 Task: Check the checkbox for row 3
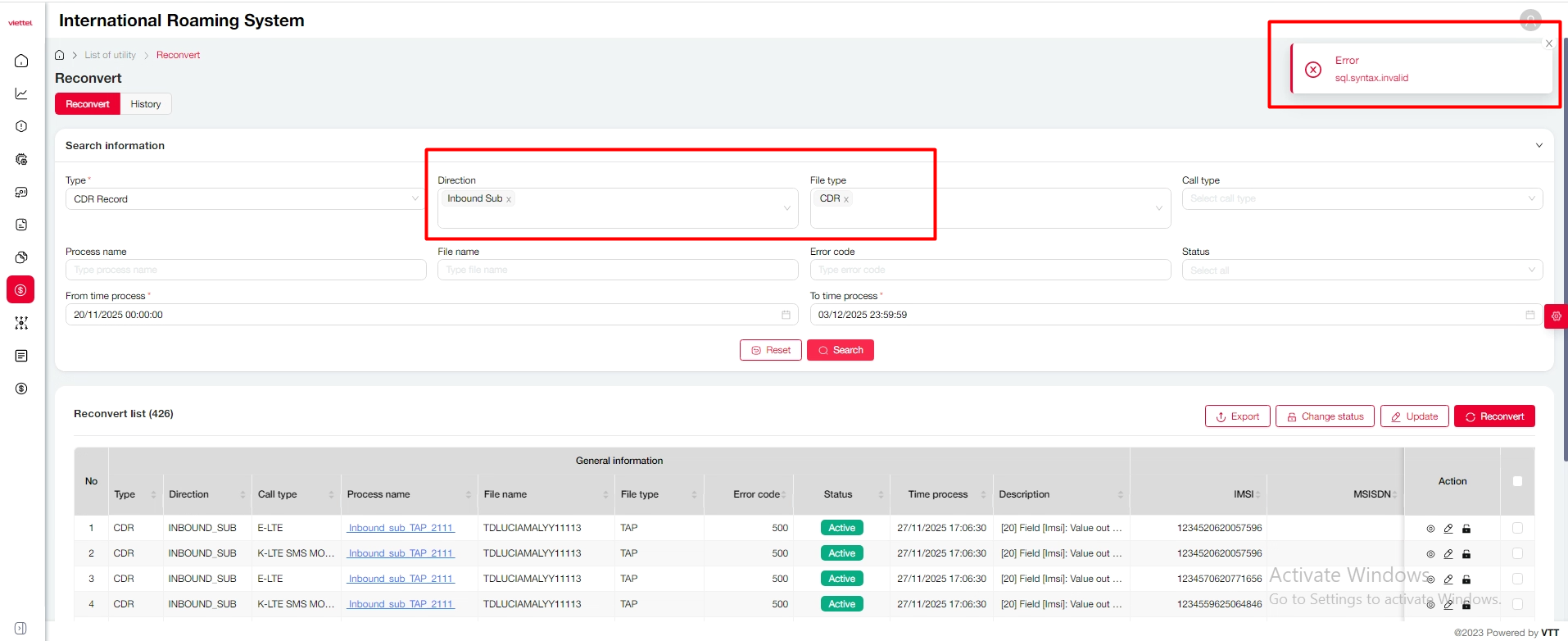pyautogui.click(x=1517, y=579)
